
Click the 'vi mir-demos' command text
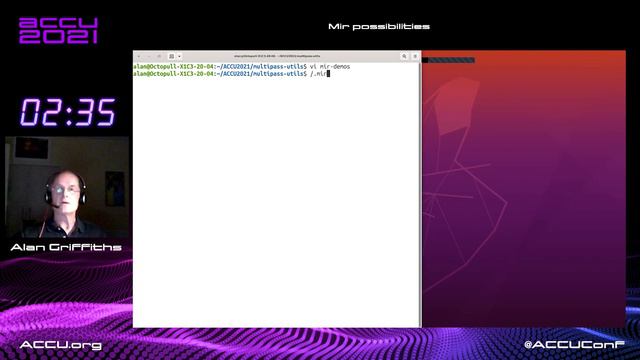pos(330,67)
